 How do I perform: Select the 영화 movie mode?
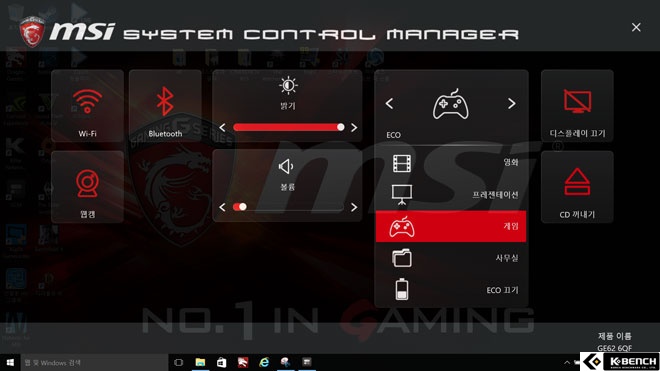click(451, 163)
